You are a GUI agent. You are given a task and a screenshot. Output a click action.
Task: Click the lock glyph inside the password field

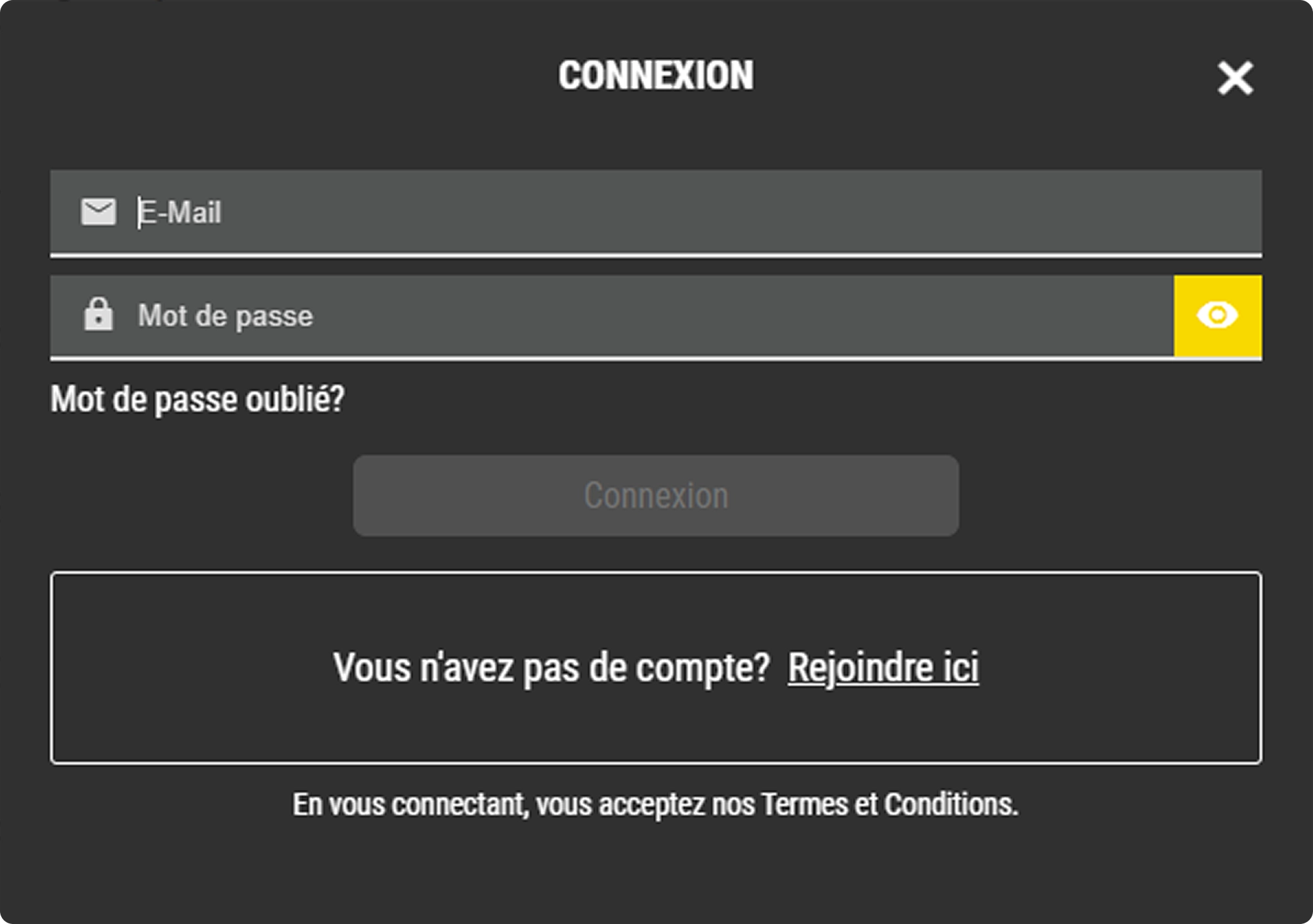coord(98,316)
